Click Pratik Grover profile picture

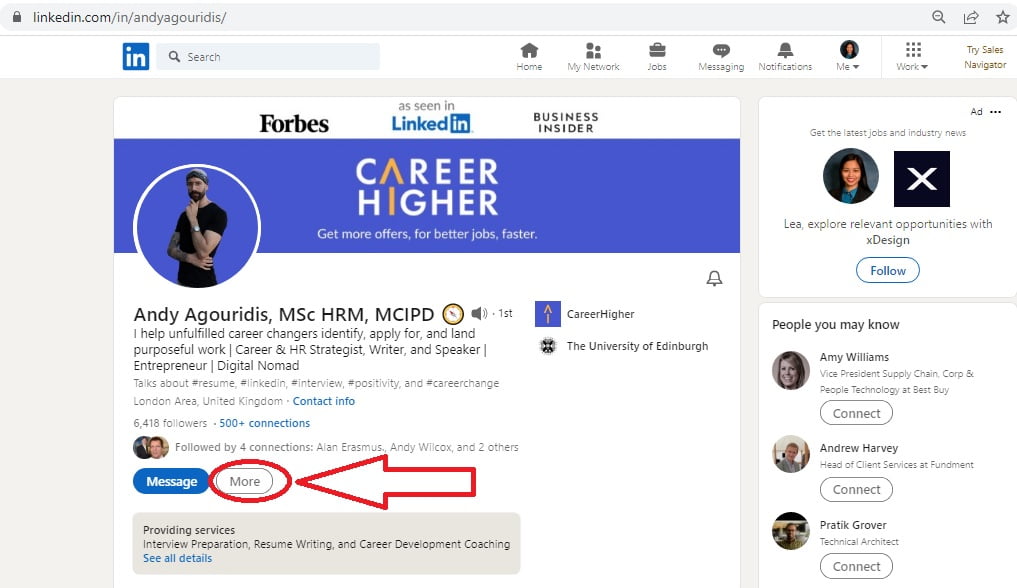pos(791,530)
